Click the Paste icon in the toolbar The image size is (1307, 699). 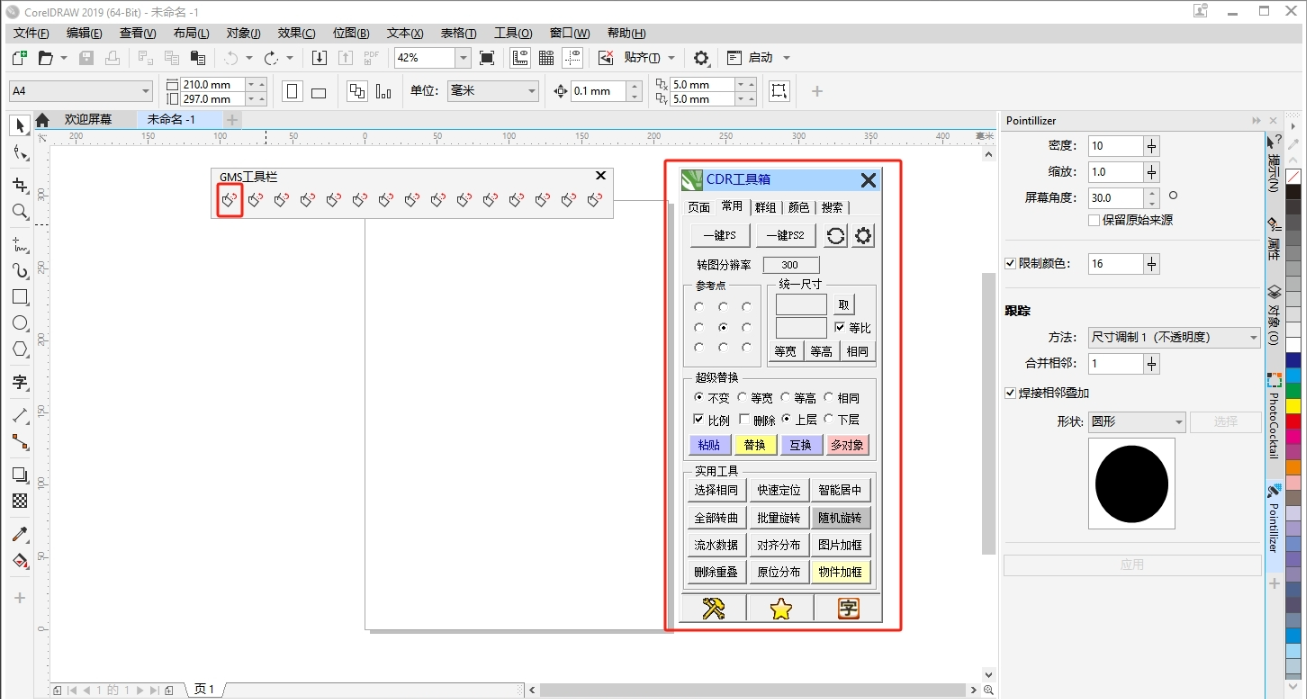click(x=198, y=58)
